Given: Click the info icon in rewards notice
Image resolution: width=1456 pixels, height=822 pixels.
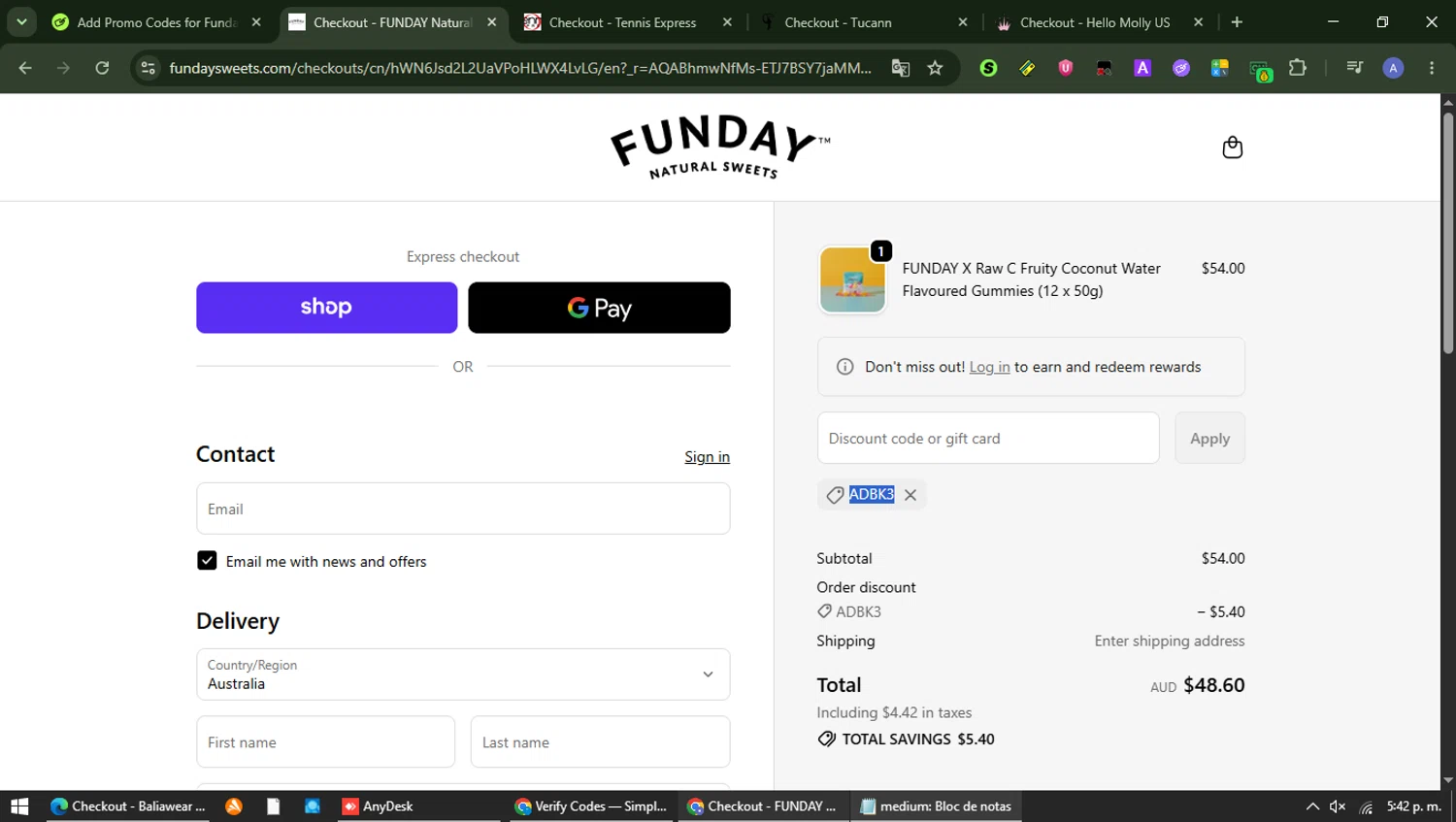Looking at the screenshot, I should coord(845,367).
